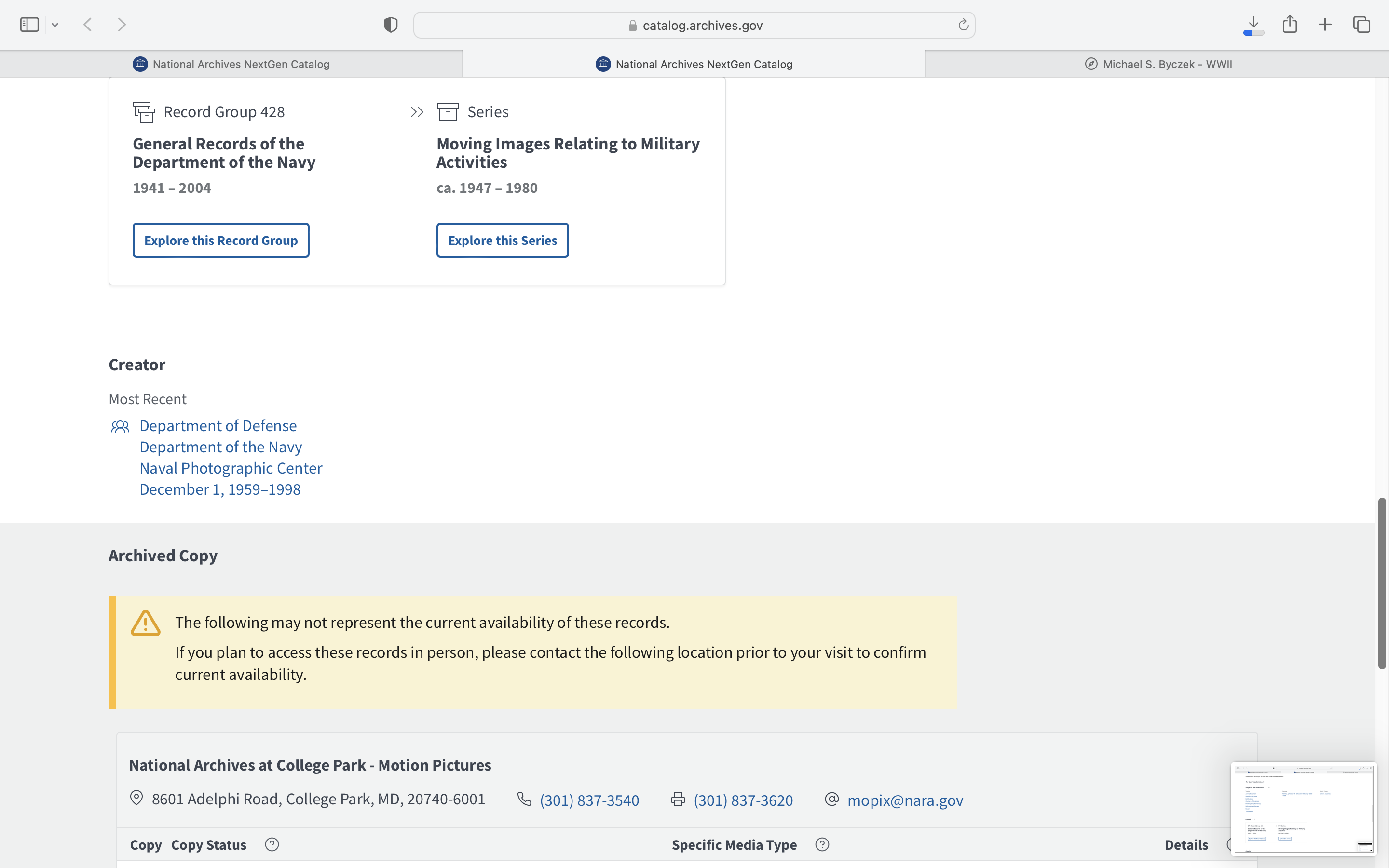Click the Specific Media Type help icon

(822, 844)
